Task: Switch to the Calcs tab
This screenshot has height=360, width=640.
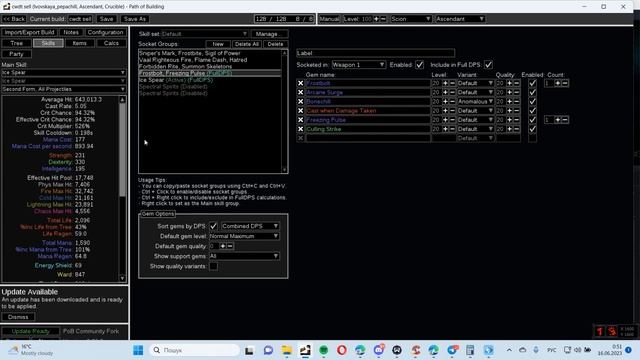Action: point(111,43)
